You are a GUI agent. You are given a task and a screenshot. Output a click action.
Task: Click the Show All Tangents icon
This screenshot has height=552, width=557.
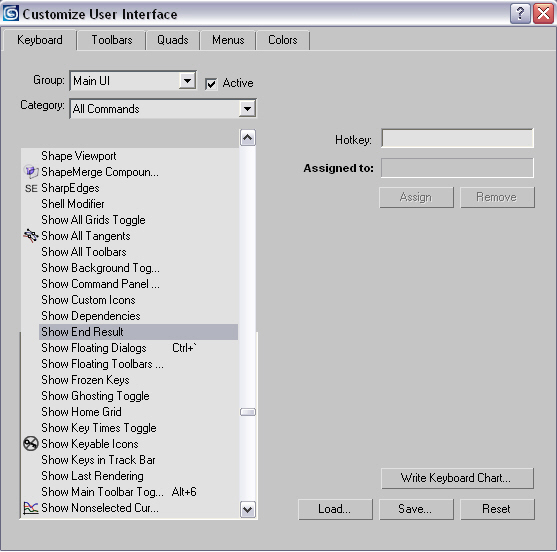click(x=31, y=236)
